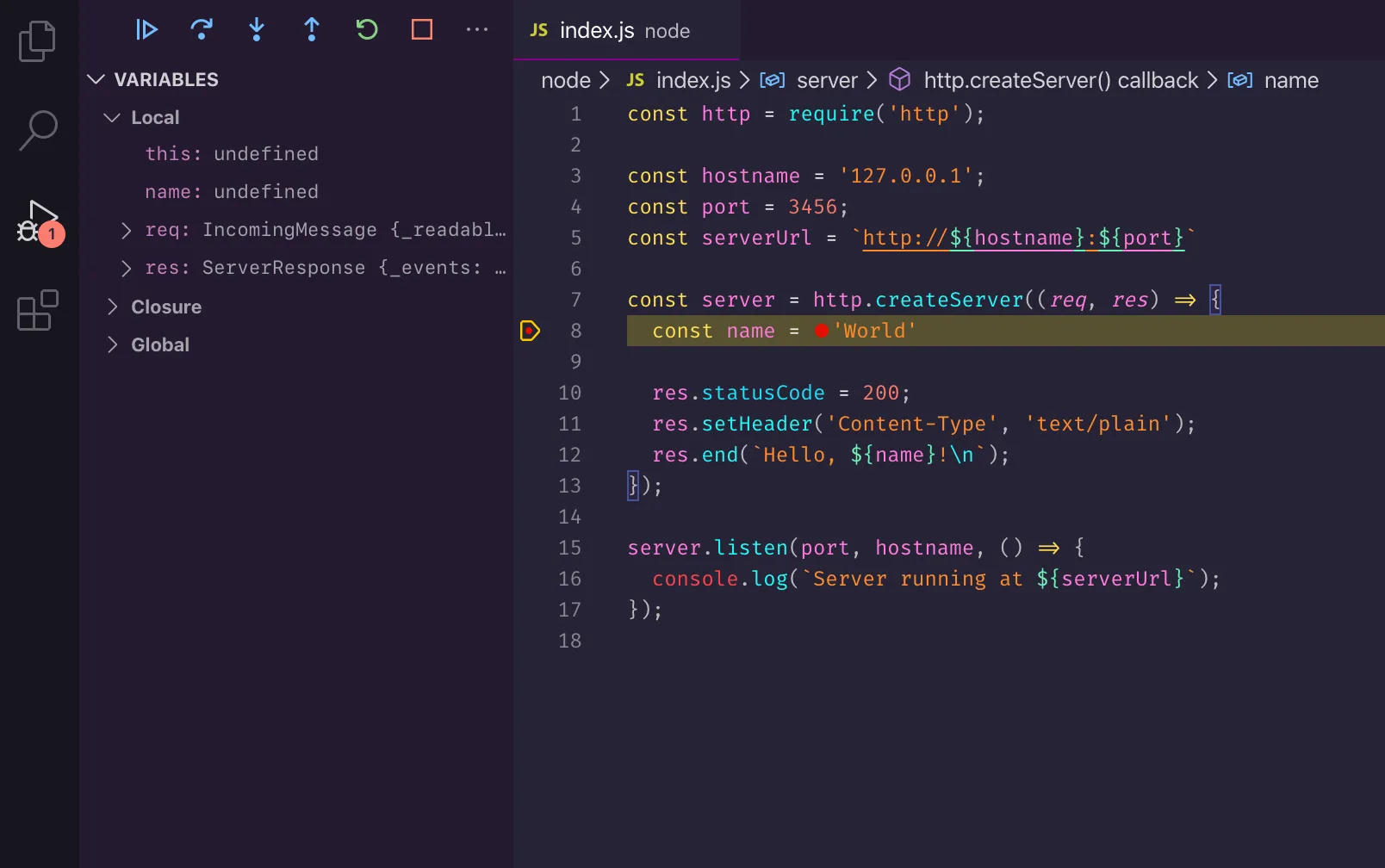Click line number 15 in gutter
The width and height of the screenshot is (1385, 868).
(569, 548)
